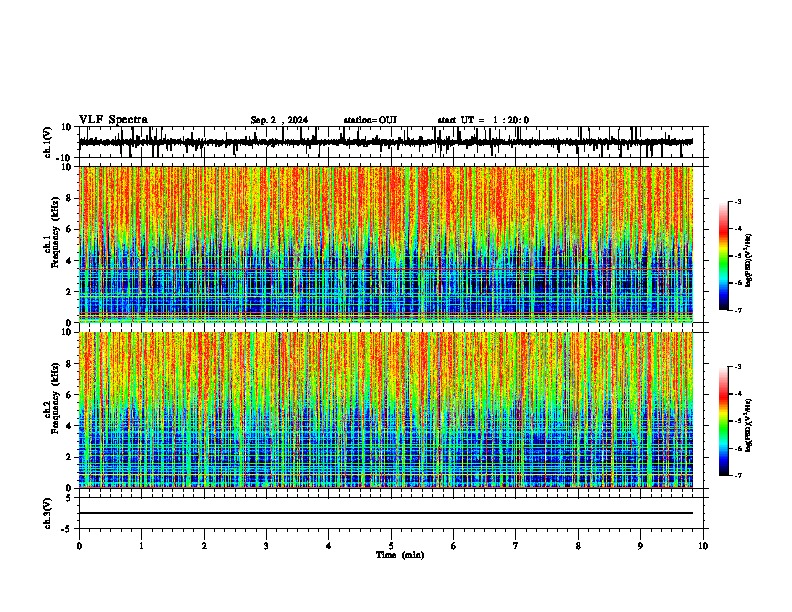792x612 pixels.
Task: Click the '8' kHz tick on ch.1 spectrogram
Action: [x=70, y=198]
